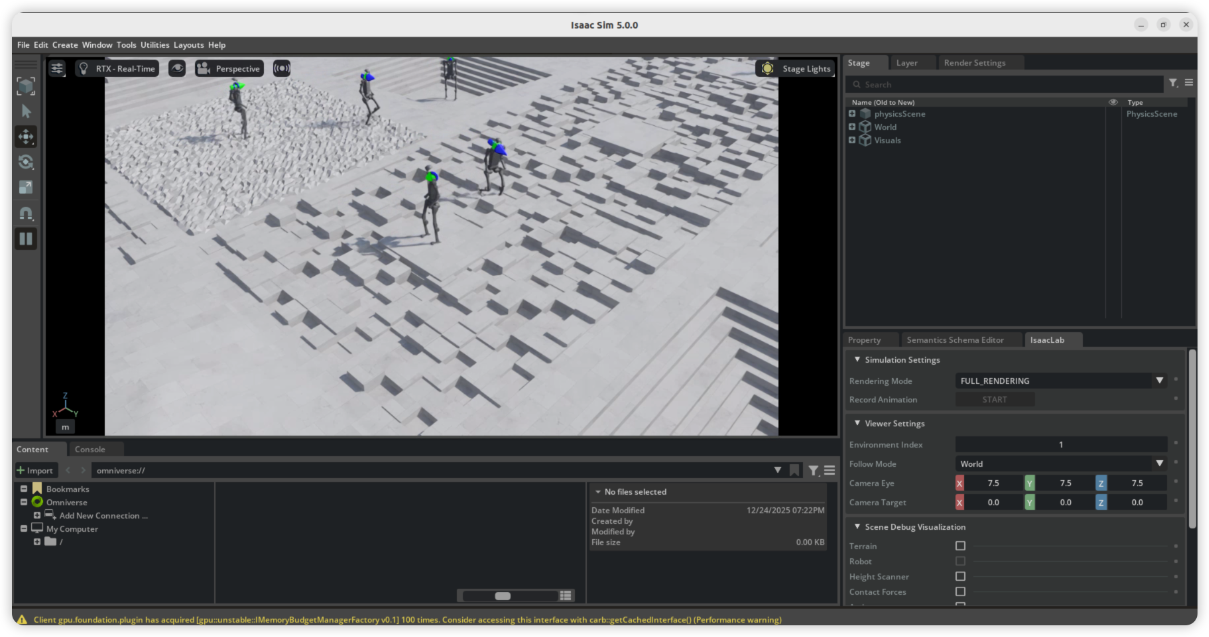The image size is (1209, 637).
Task: Open the Rendering Mode dropdown
Action: (x=1060, y=381)
